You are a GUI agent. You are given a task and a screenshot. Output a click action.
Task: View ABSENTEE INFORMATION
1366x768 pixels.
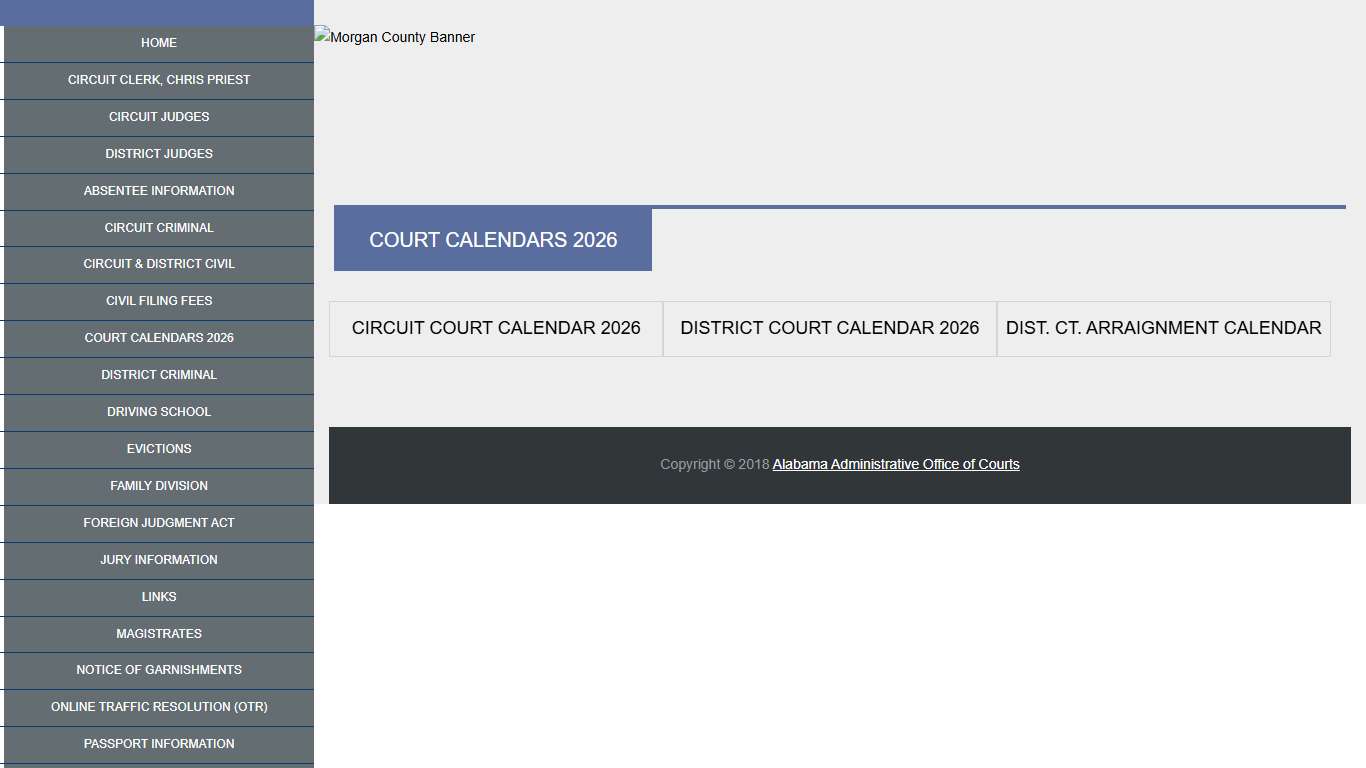click(158, 191)
